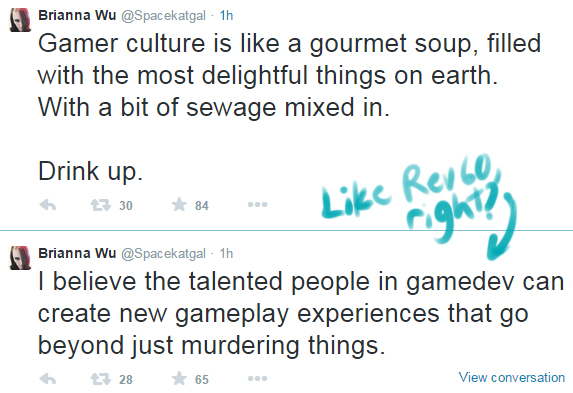This screenshot has height=393, width=573.
Task: Open more options on second tweet
Action: 257,378
